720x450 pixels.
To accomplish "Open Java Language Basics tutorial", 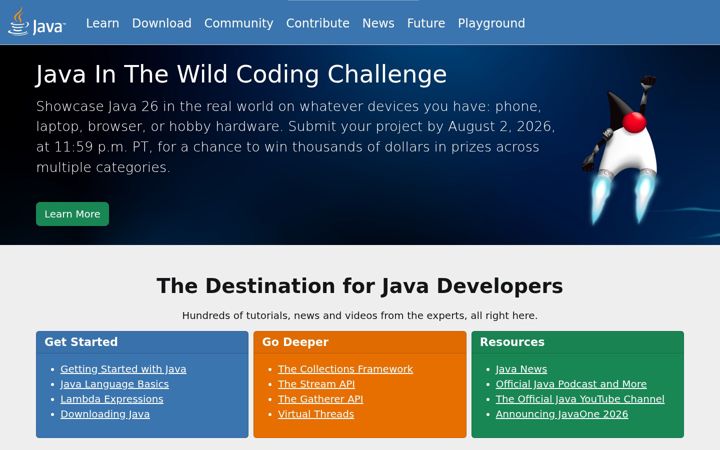I will pyautogui.click(x=115, y=384).
